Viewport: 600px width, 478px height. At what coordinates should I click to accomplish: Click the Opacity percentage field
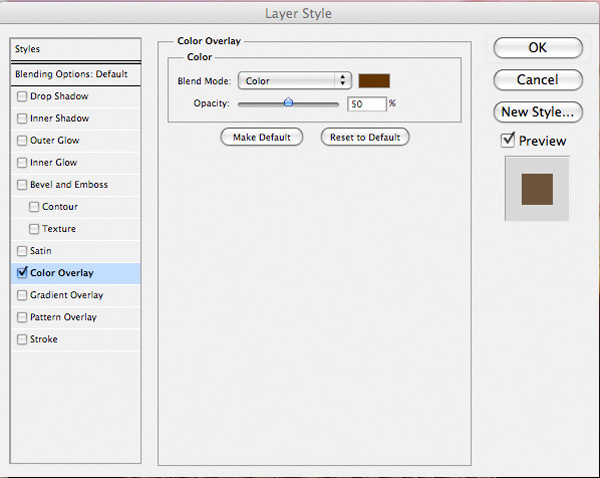click(367, 104)
